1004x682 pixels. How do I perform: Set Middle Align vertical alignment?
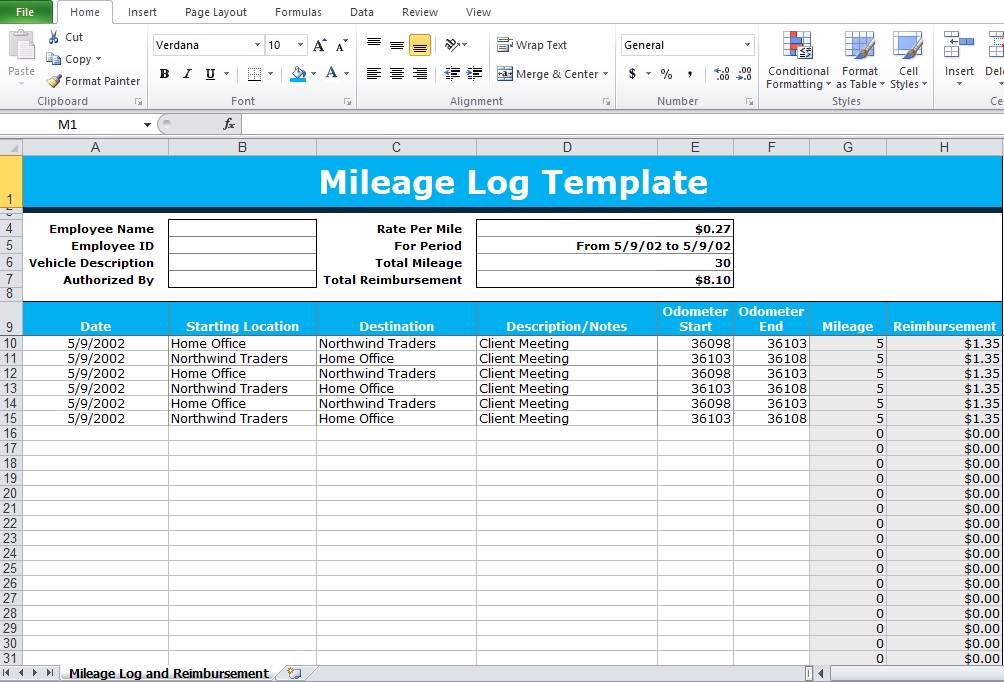pos(397,45)
